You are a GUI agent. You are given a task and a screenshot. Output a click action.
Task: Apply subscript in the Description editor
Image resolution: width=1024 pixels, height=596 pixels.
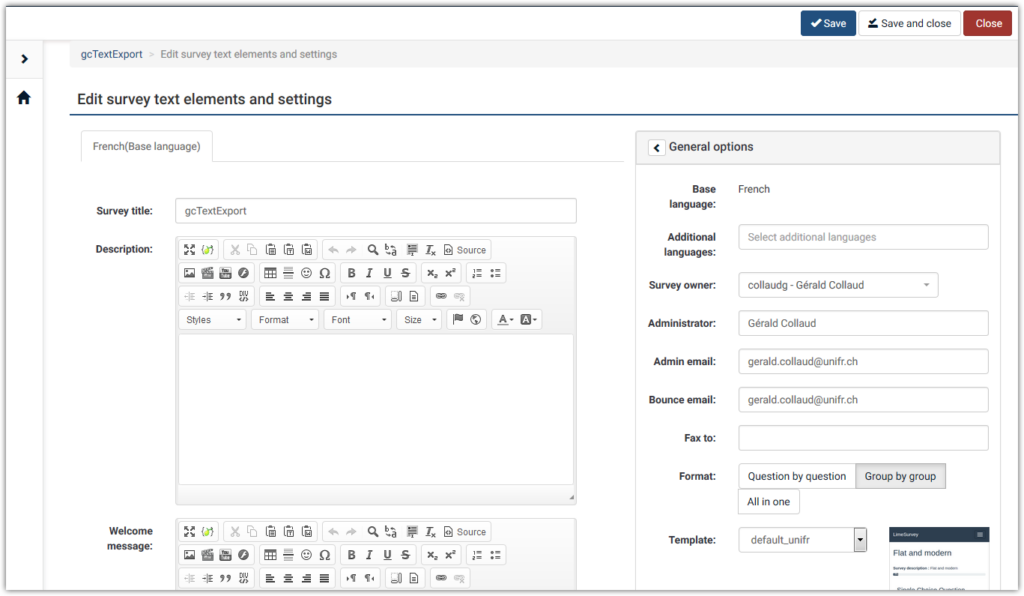(x=432, y=273)
